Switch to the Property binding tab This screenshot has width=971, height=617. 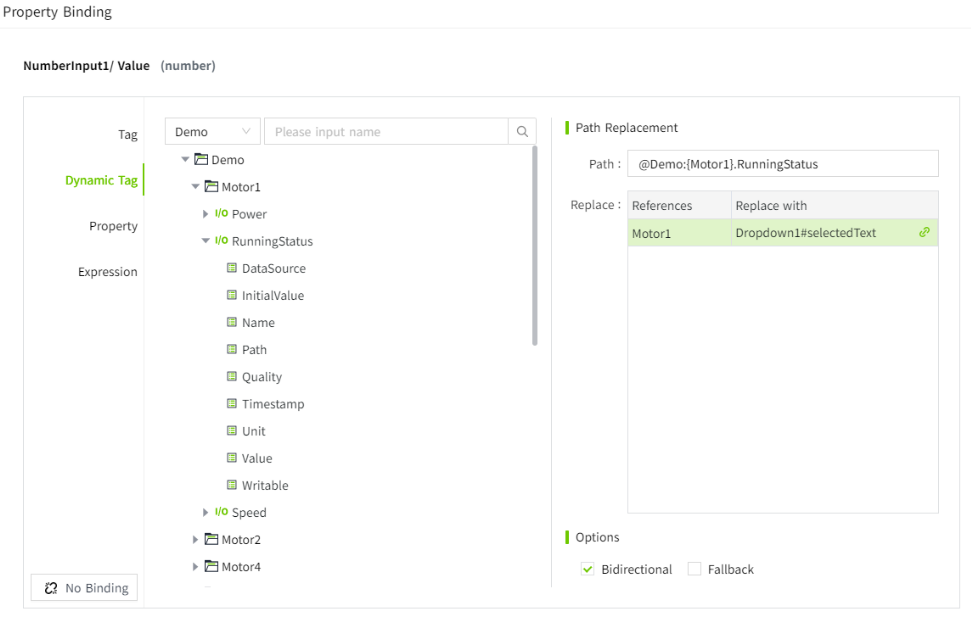click(113, 226)
